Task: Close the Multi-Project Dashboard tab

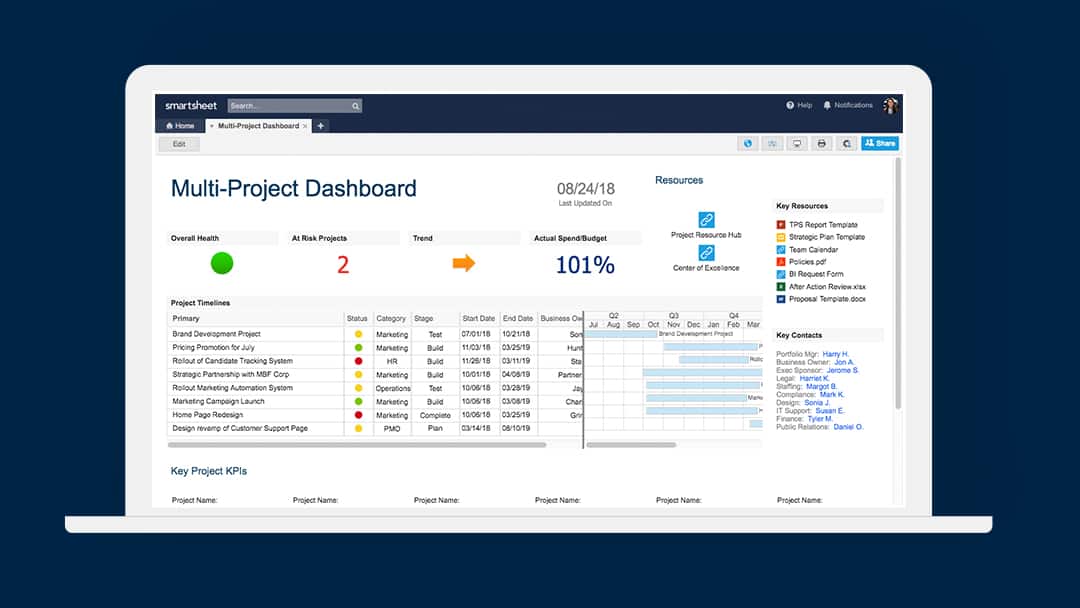Action: 305,126
